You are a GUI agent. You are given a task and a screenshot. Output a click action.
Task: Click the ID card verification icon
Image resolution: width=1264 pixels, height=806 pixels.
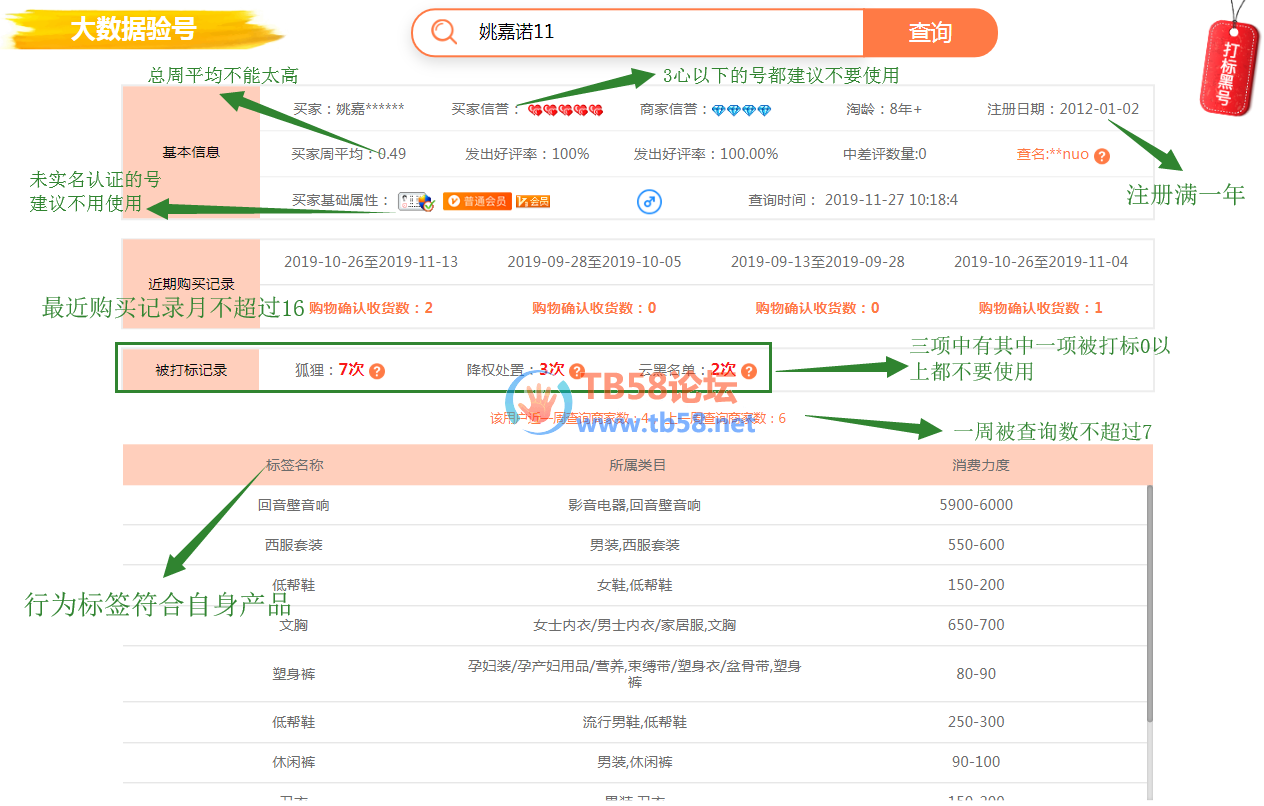(416, 201)
